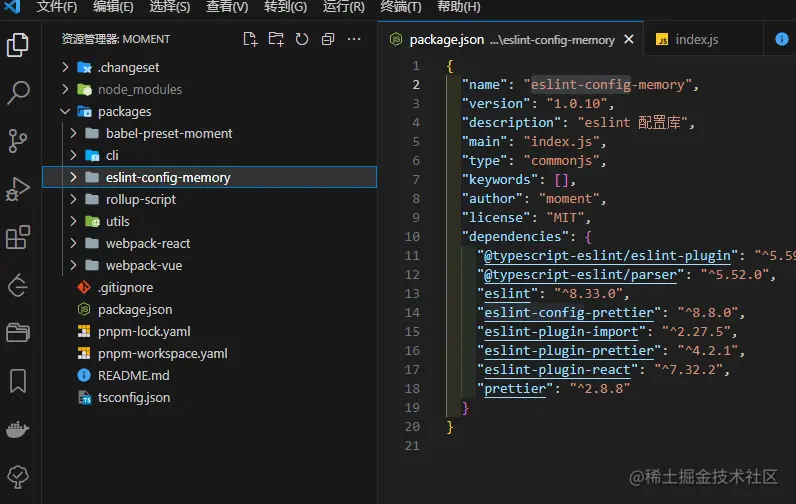This screenshot has height=504, width=796.
Task: Click the VS Code logo icon
Action: tap(13, 7)
